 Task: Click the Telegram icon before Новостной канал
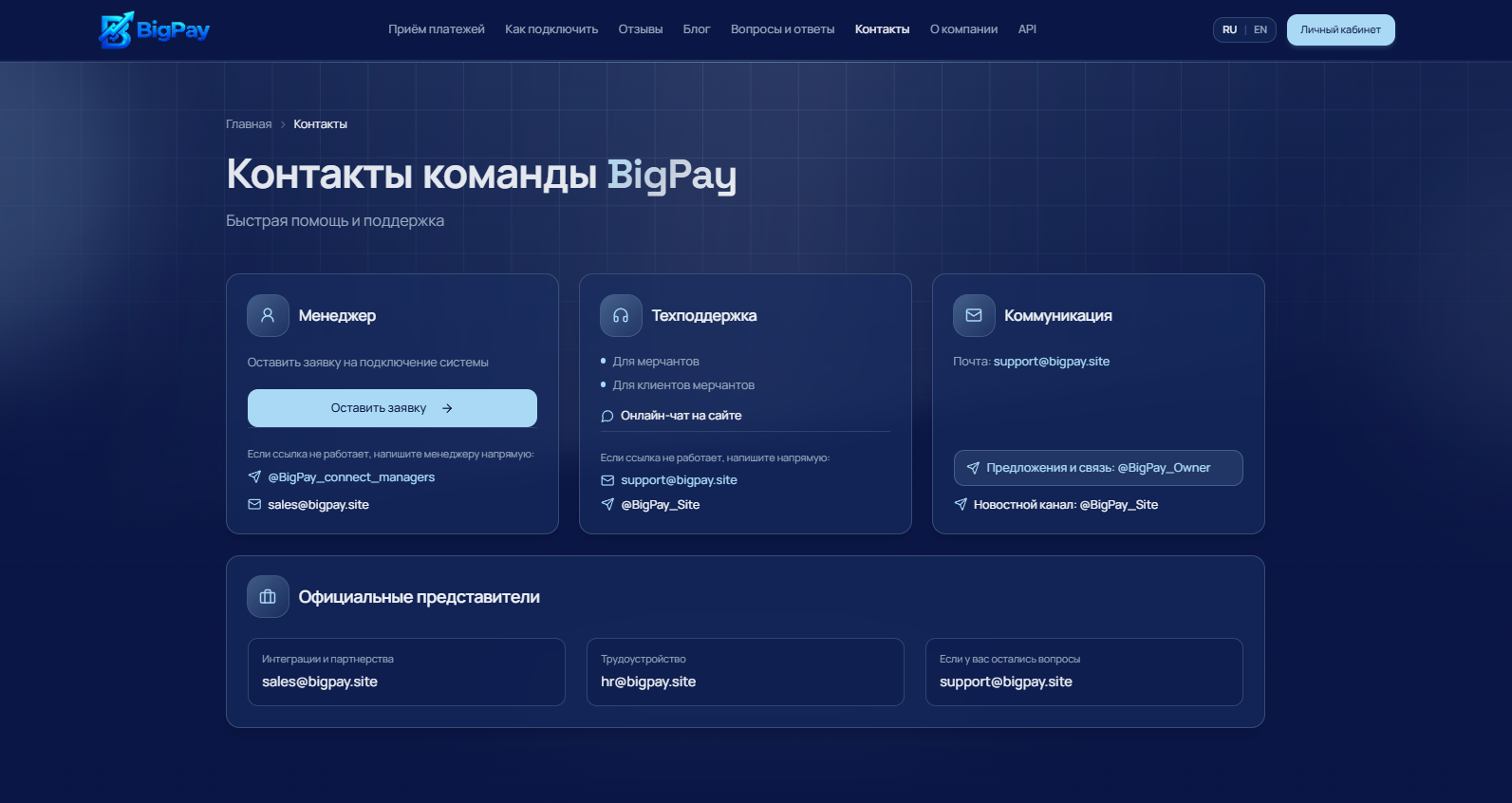point(961,504)
